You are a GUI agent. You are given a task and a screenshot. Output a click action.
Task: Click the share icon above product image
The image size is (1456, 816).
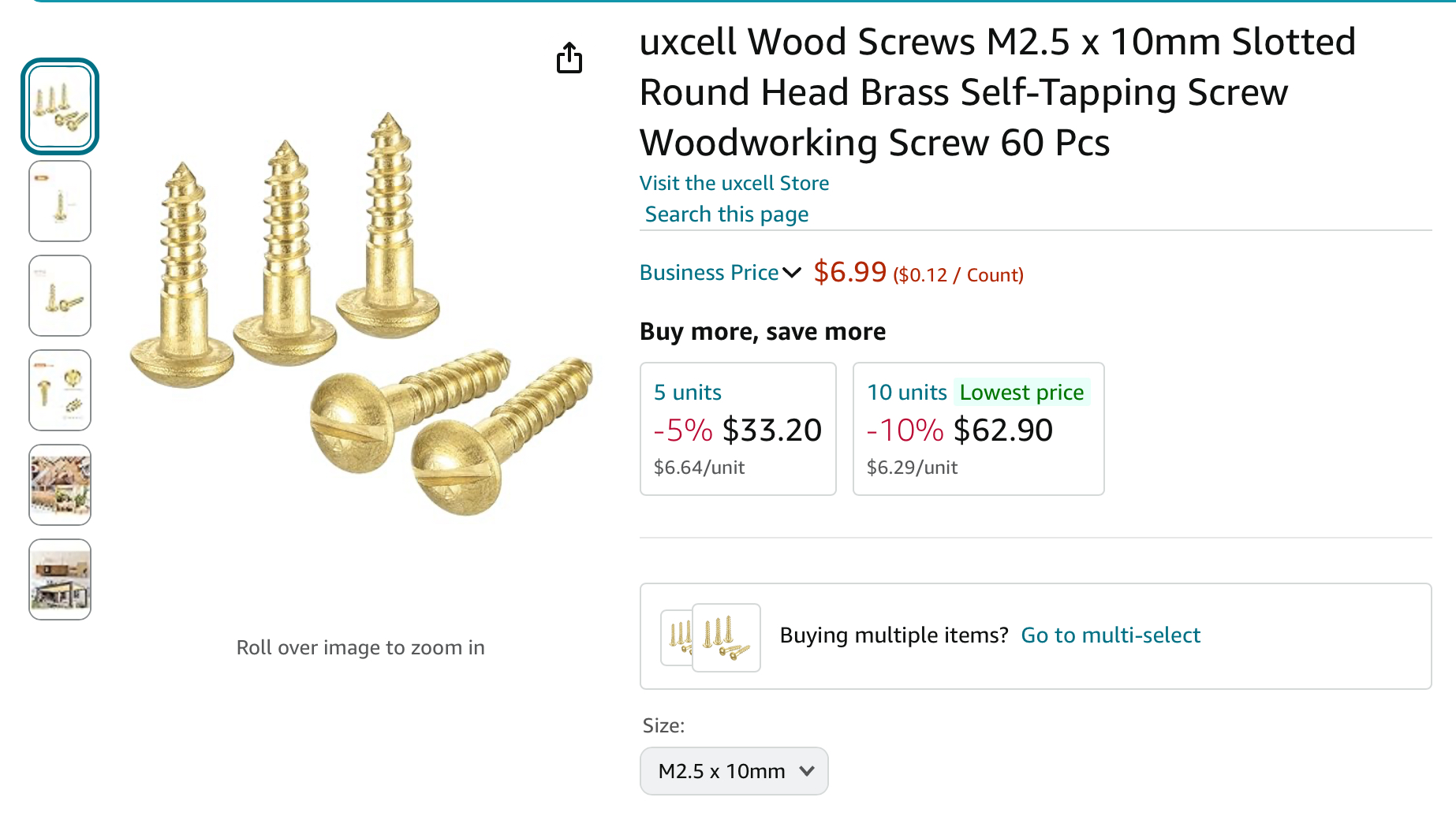(x=569, y=58)
